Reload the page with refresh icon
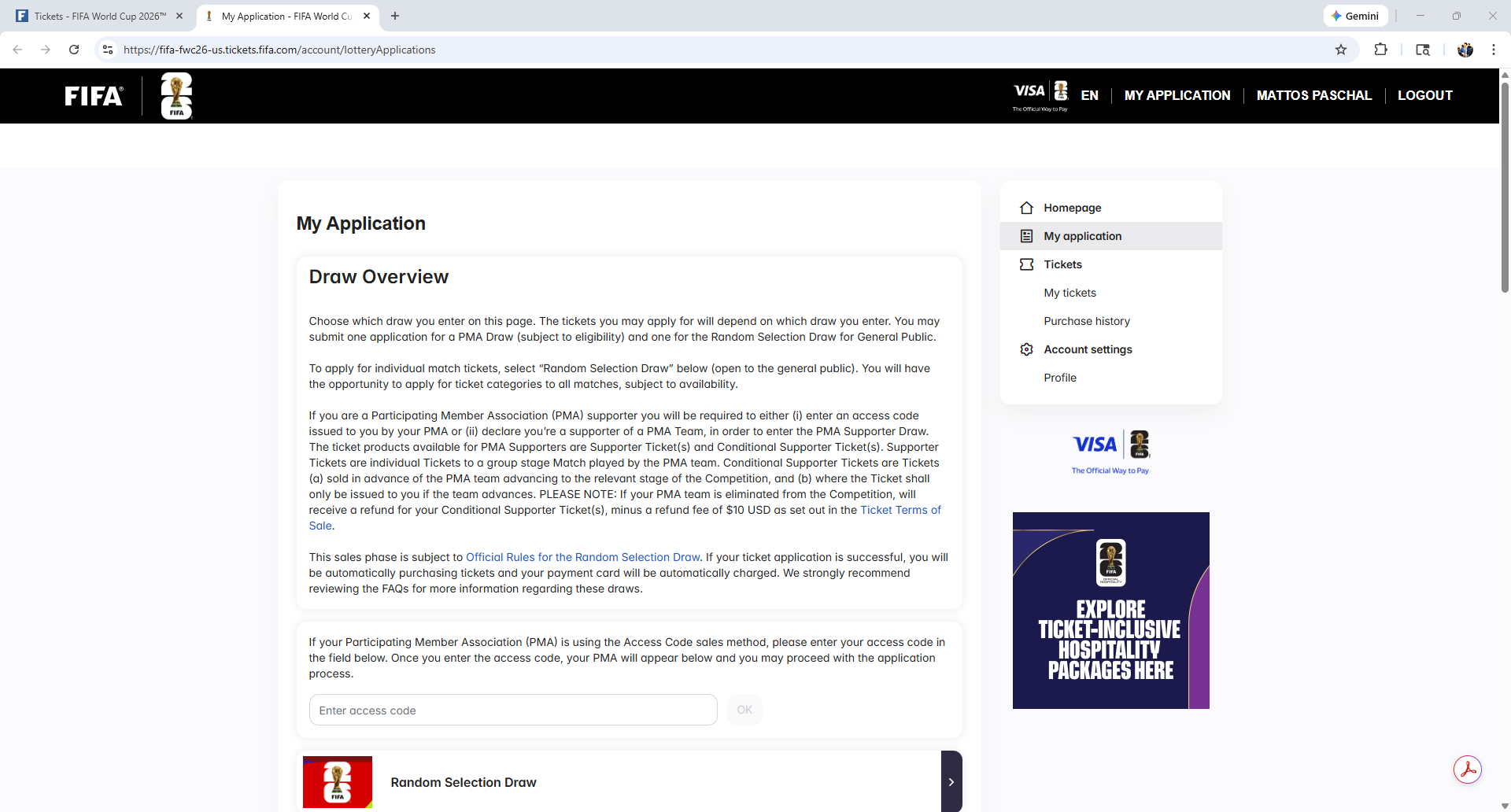The image size is (1511, 812). 74,50
